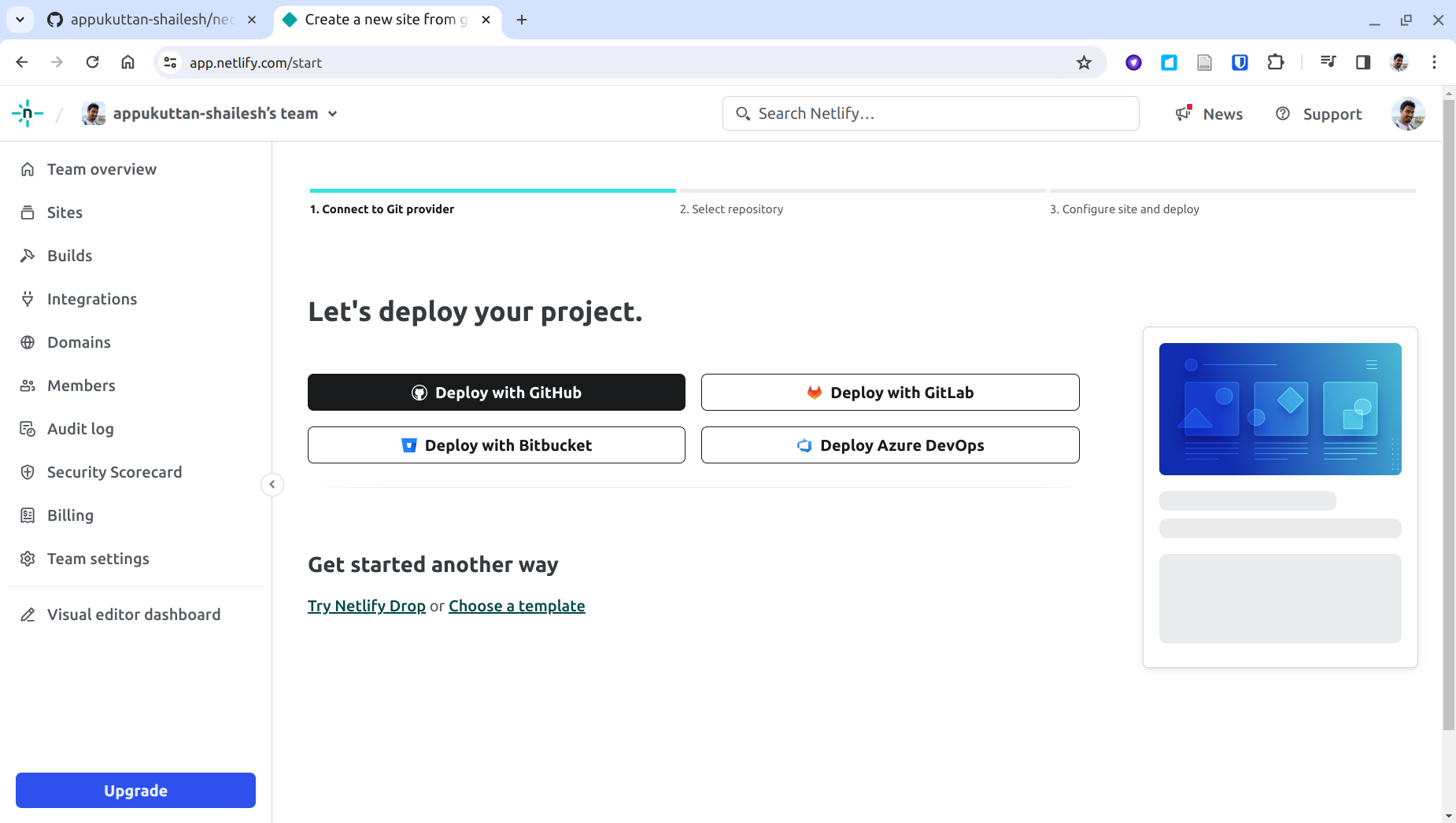
Task: Open the Audit log icon
Action: point(27,428)
